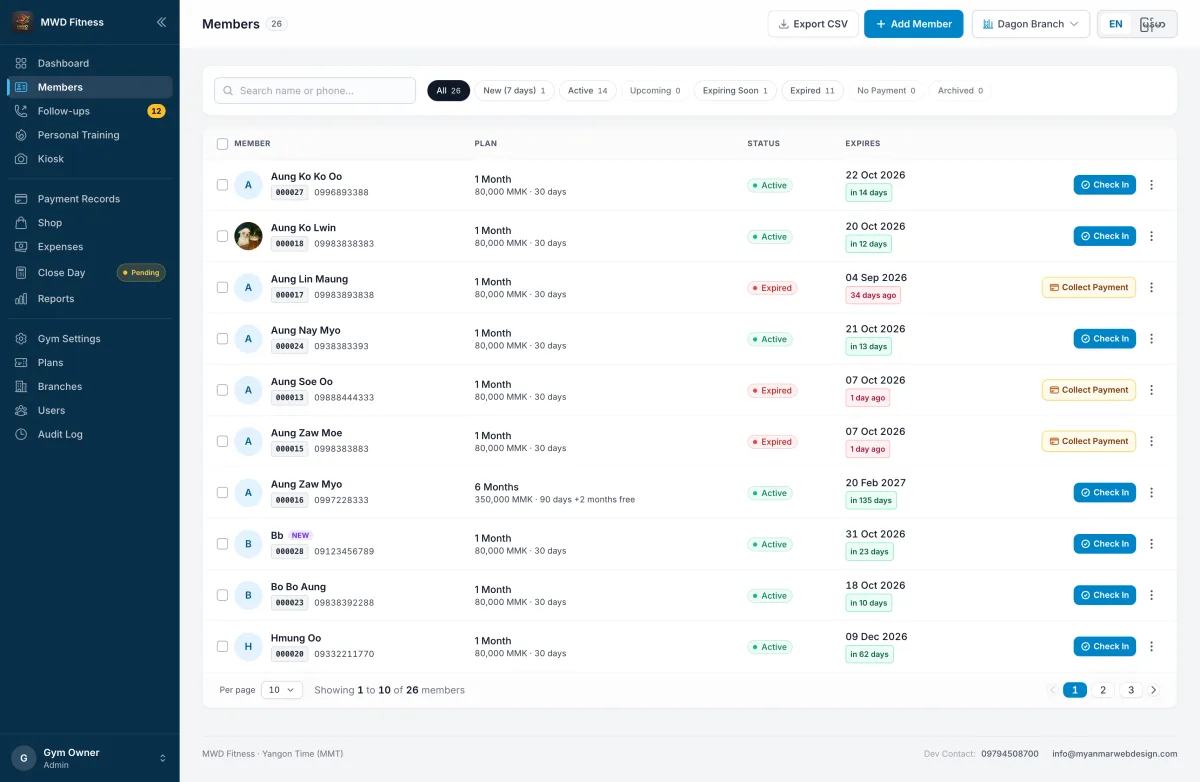Open the Expenses icon
The image size is (1200, 782).
(21, 247)
